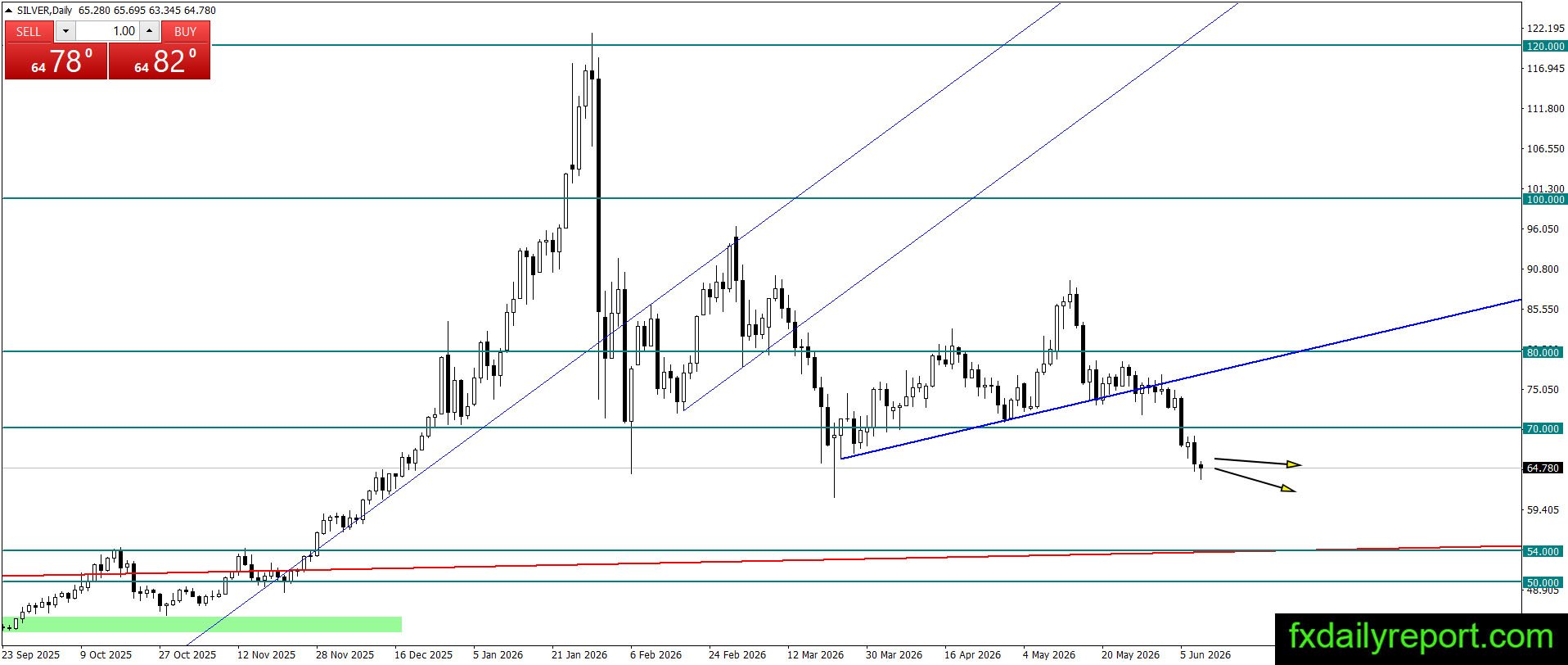Select the 50.000 level price label
The image size is (1568, 665).
pos(1544,582)
